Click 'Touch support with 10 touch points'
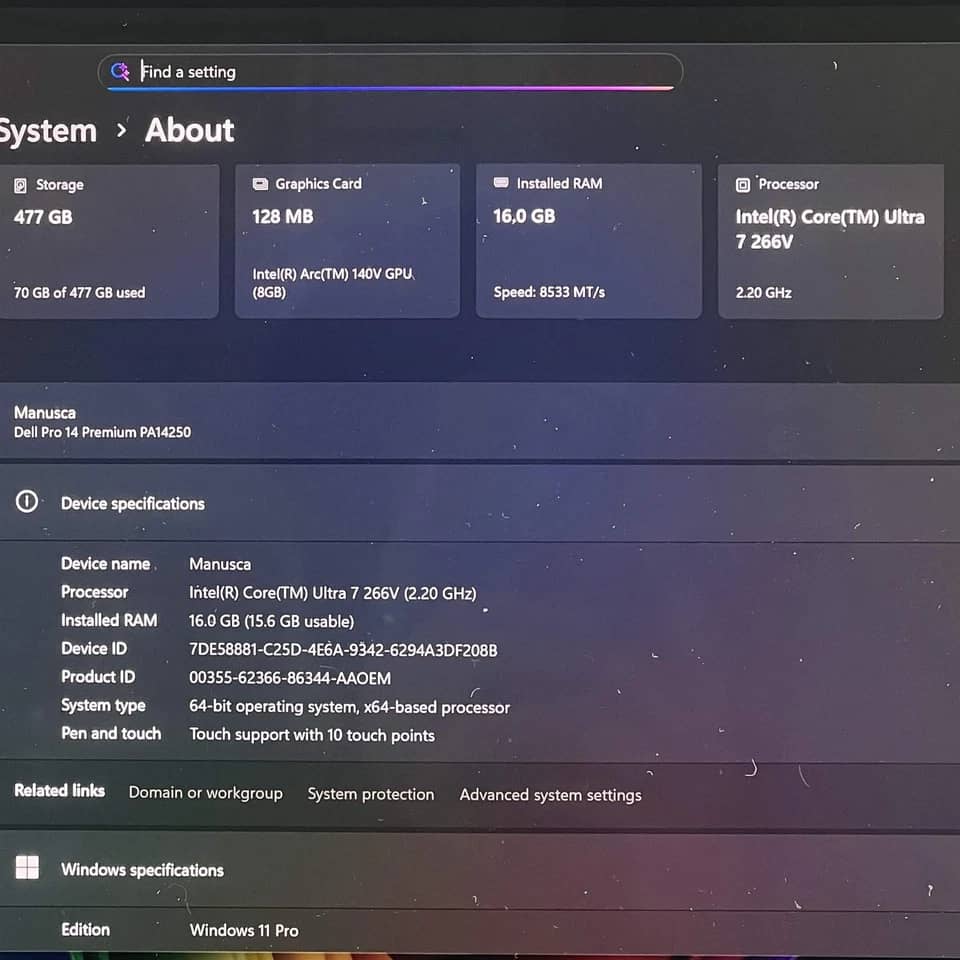 [x=312, y=735]
